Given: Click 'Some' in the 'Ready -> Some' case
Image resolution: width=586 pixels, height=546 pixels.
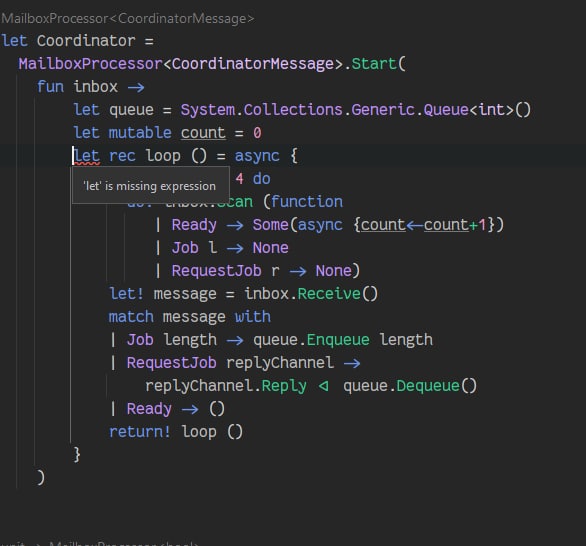Looking at the screenshot, I should (x=271, y=225).
